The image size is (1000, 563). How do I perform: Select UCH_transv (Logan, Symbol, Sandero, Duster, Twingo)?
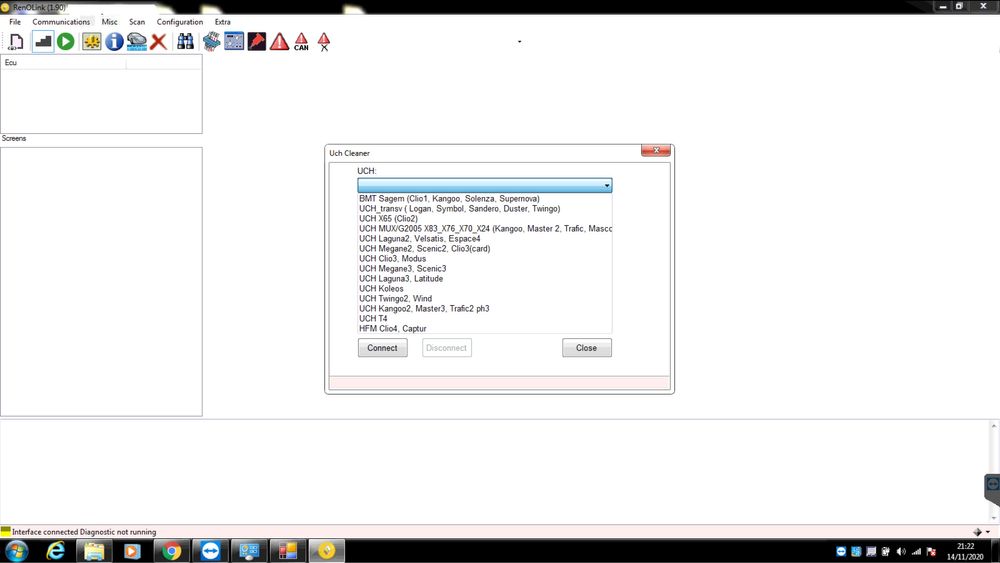click(x=485, y=208)
